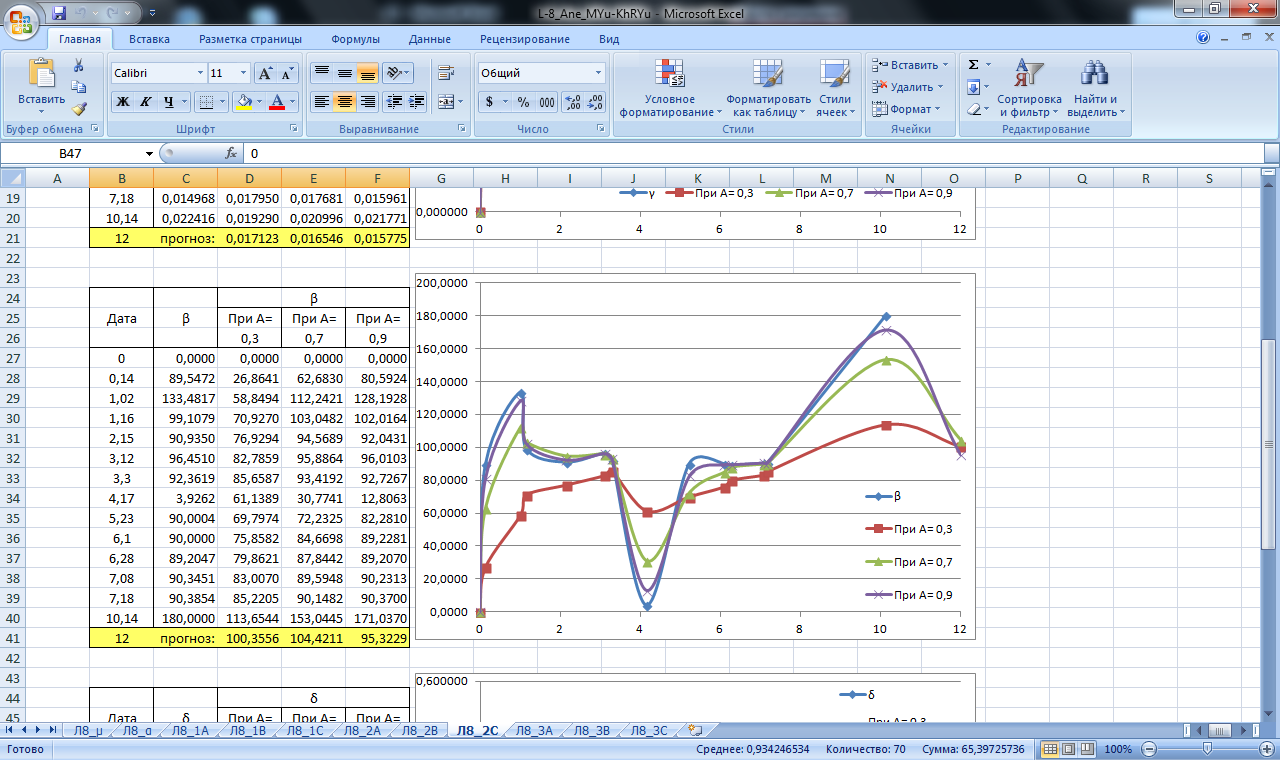The image size is (1280, 760).
Task: Click the Office button
Action: tap(22, 22)
